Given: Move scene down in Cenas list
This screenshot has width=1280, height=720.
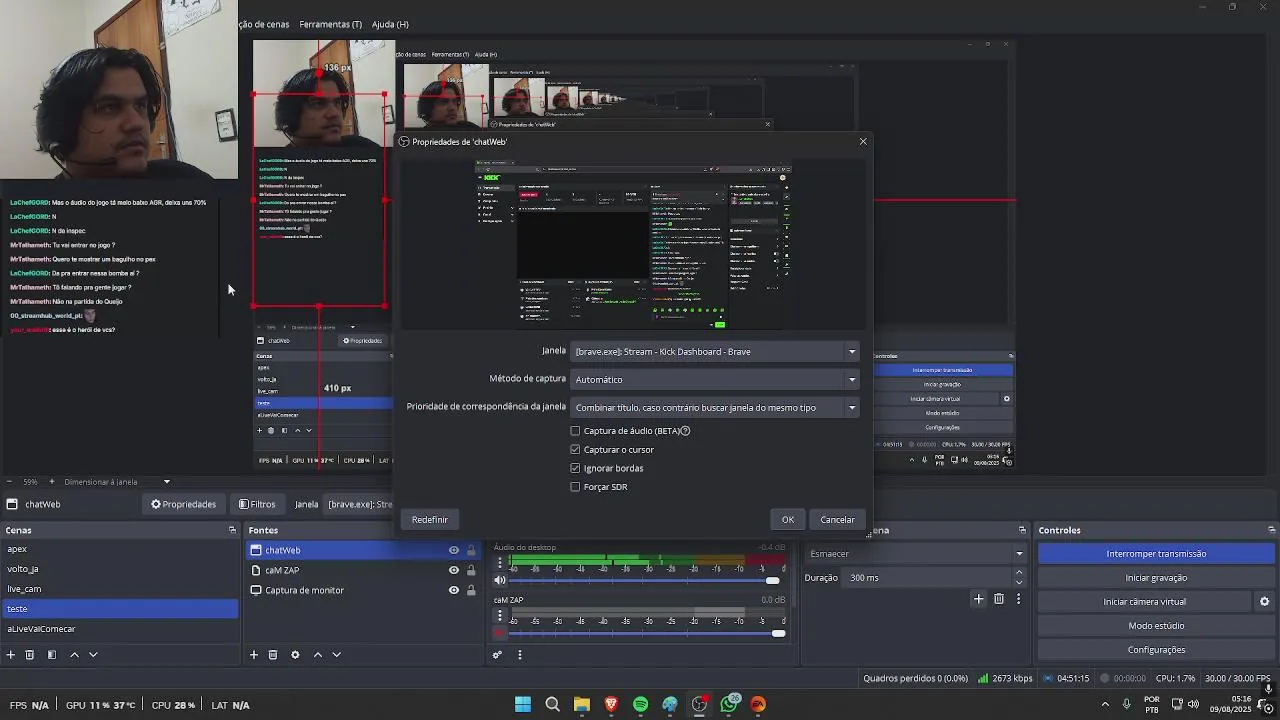Looking at the screenshot, I should [x=93, y=655].
